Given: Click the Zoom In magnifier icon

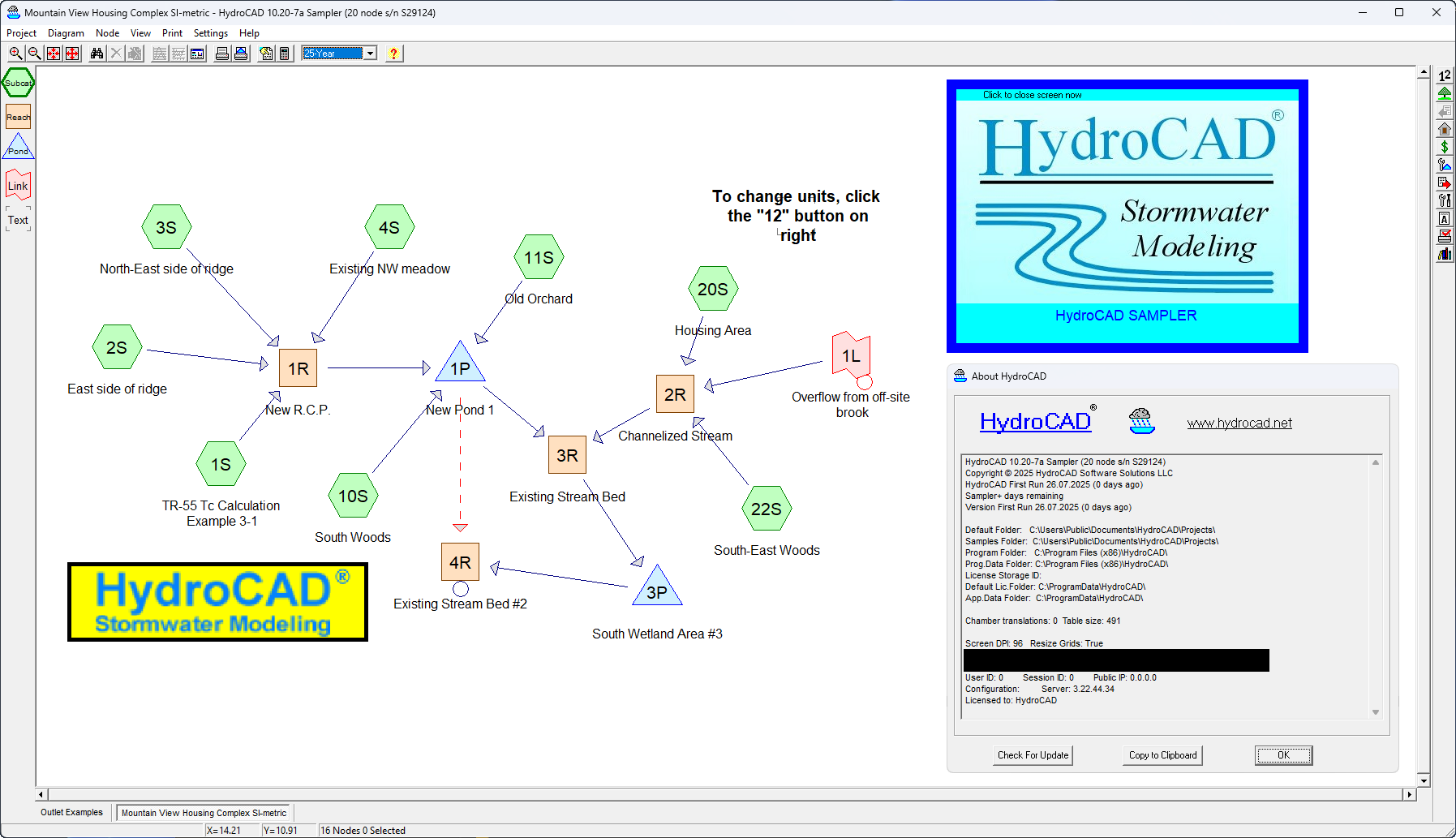Looking at the screenshot, I should pyautogui.click(x=15, y=54).
